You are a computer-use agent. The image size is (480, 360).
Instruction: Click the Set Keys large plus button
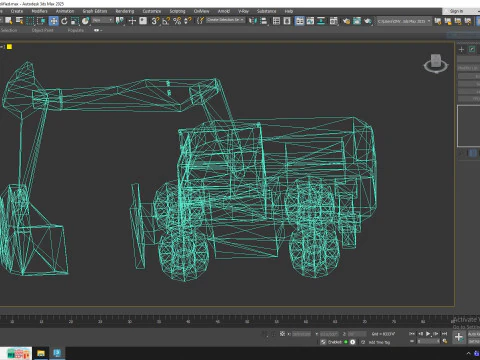pyautogui.click(x=459, y=337)
